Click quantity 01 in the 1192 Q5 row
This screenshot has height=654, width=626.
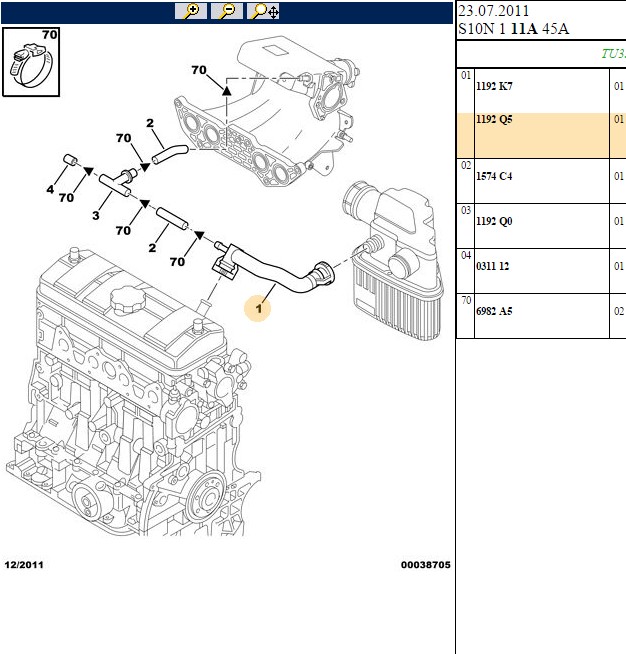pos(619,119)
